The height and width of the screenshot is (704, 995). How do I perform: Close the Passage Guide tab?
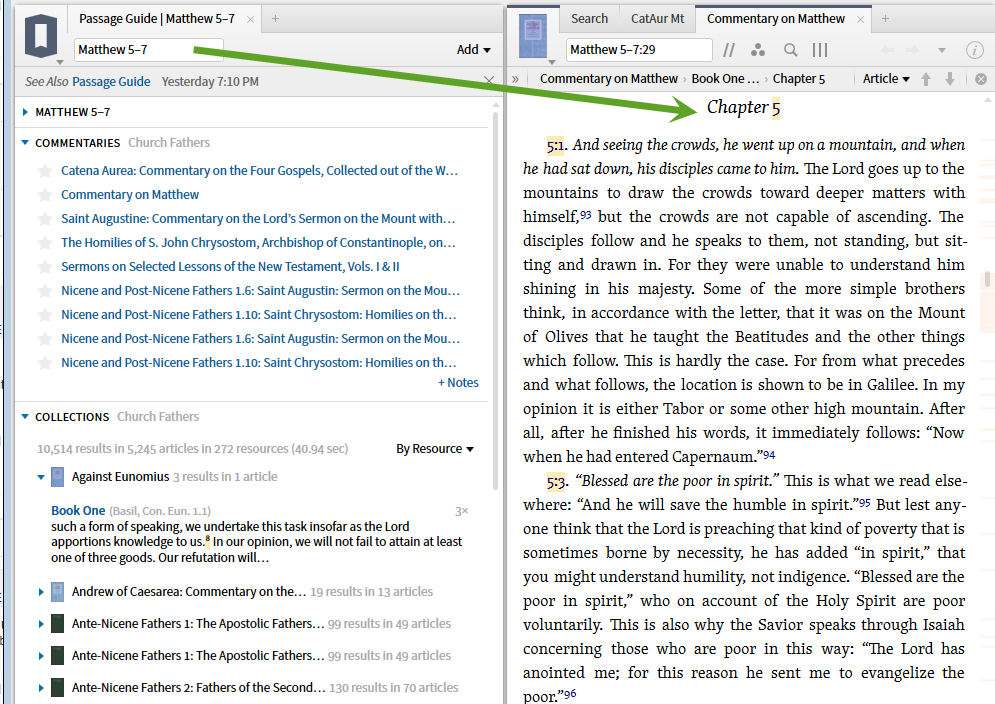pos(251,20)
